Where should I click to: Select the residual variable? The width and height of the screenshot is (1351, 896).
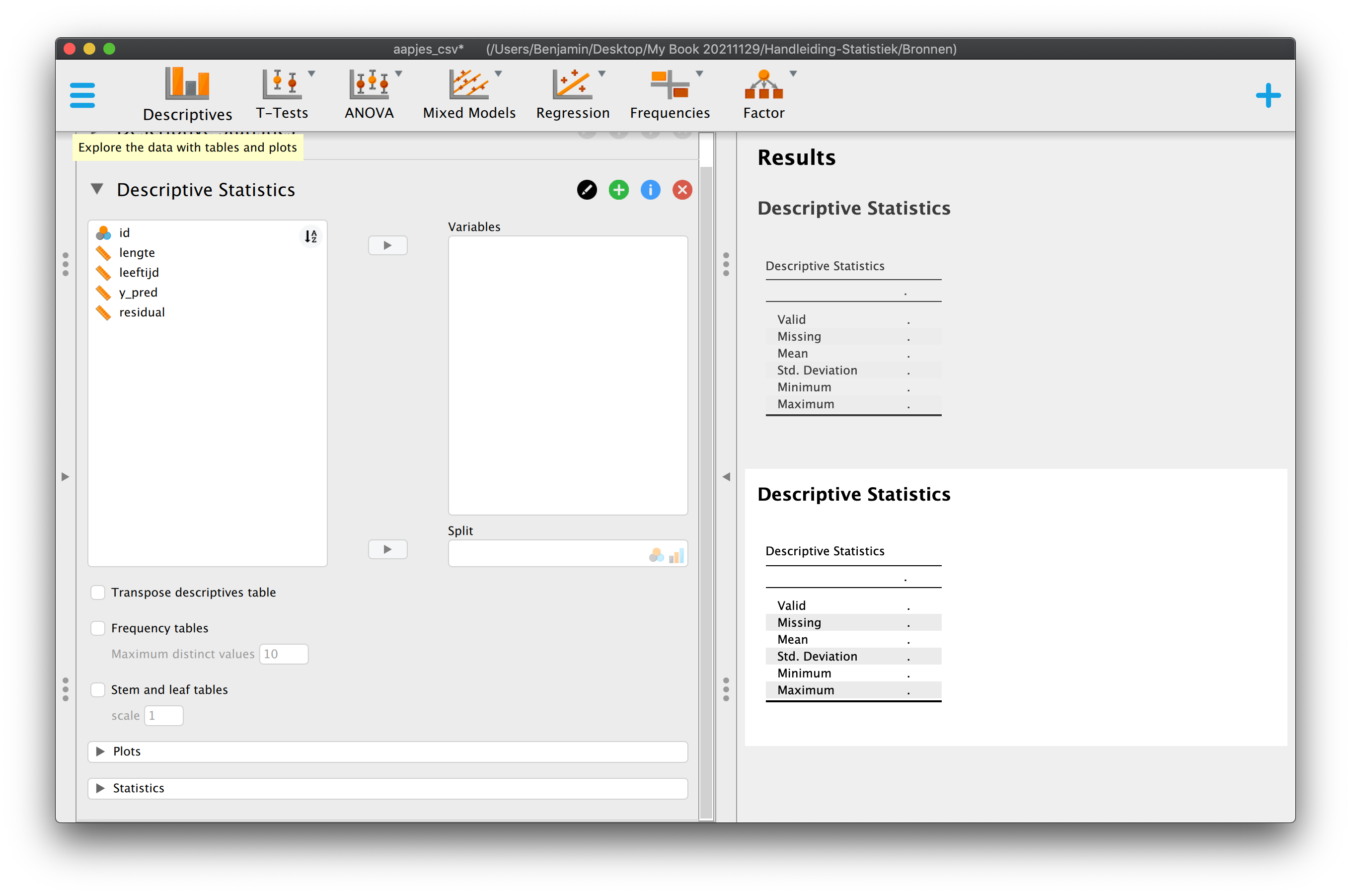(x=142, y=312)
